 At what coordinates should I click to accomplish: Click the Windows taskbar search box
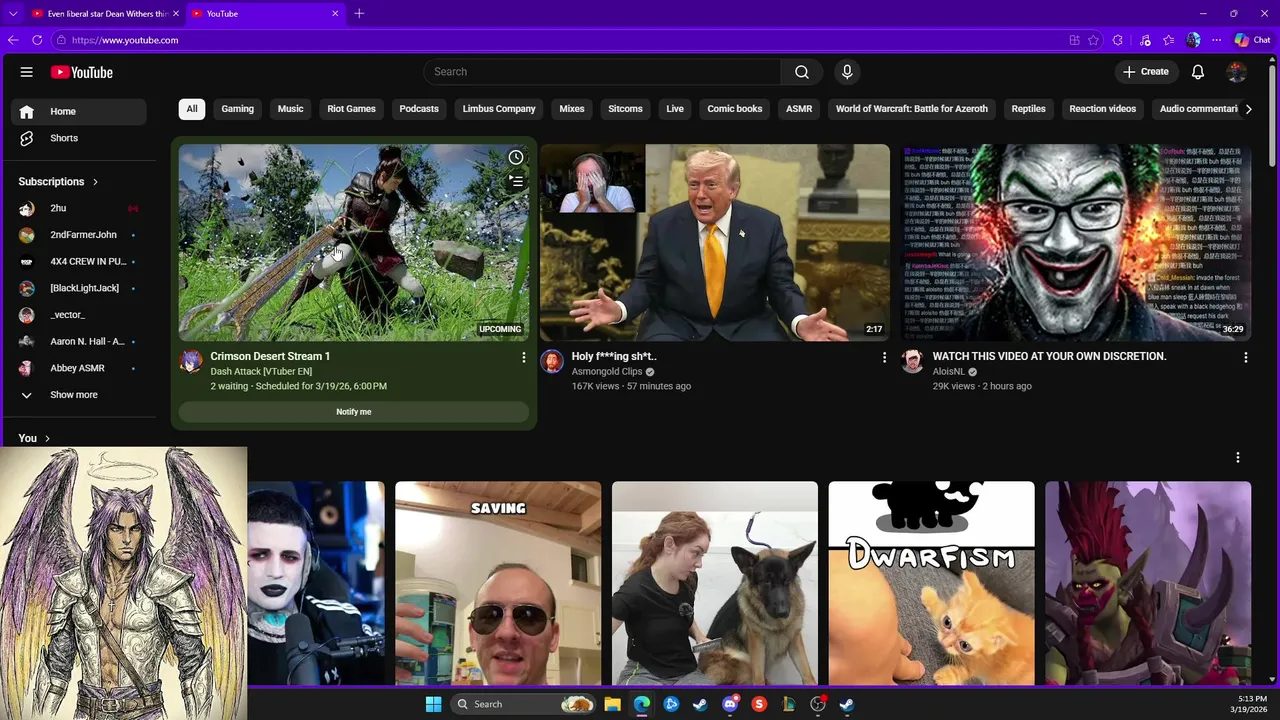[x=524, y=704]
